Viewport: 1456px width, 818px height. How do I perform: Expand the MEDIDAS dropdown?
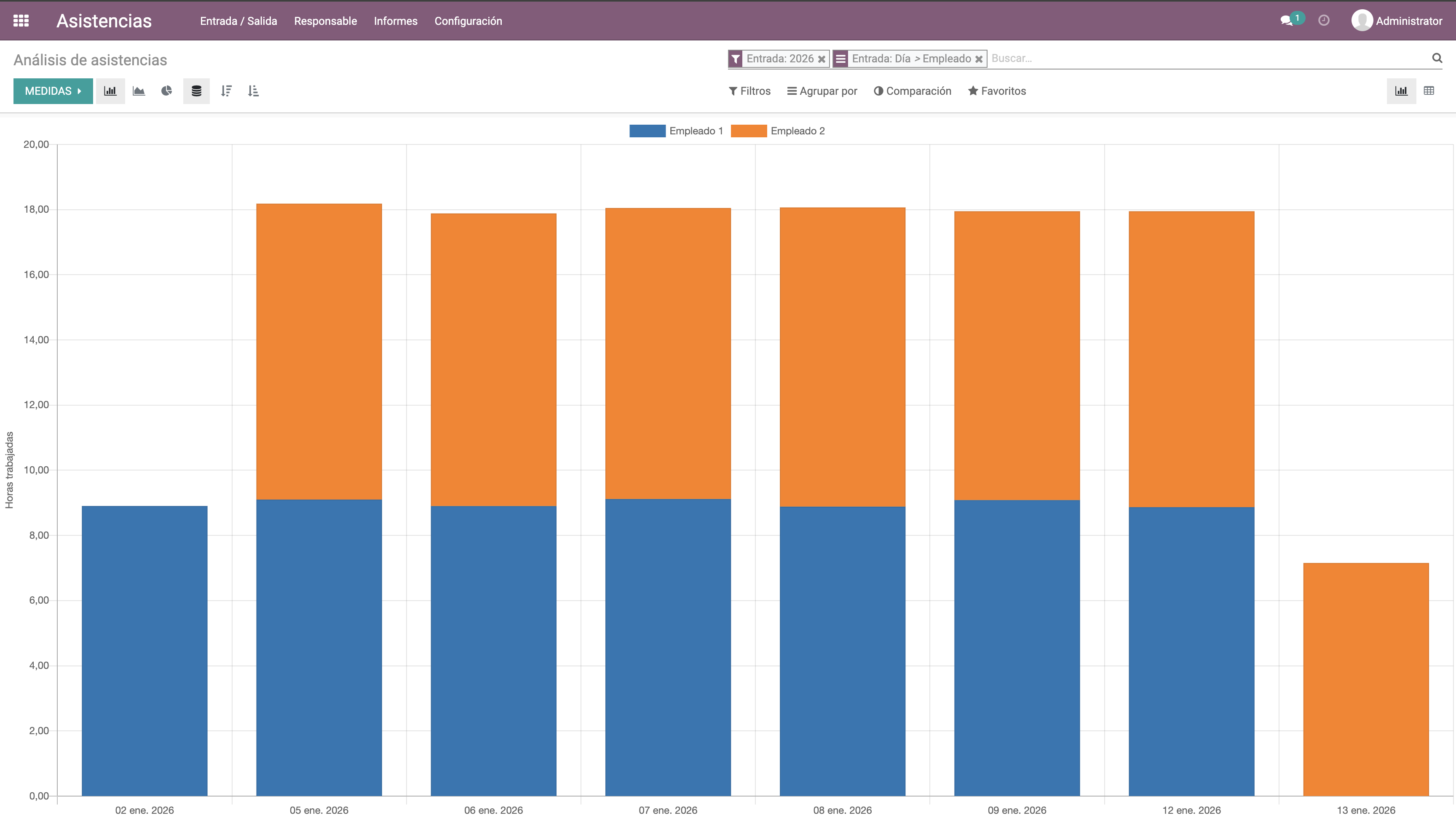[x=53, y=91]
